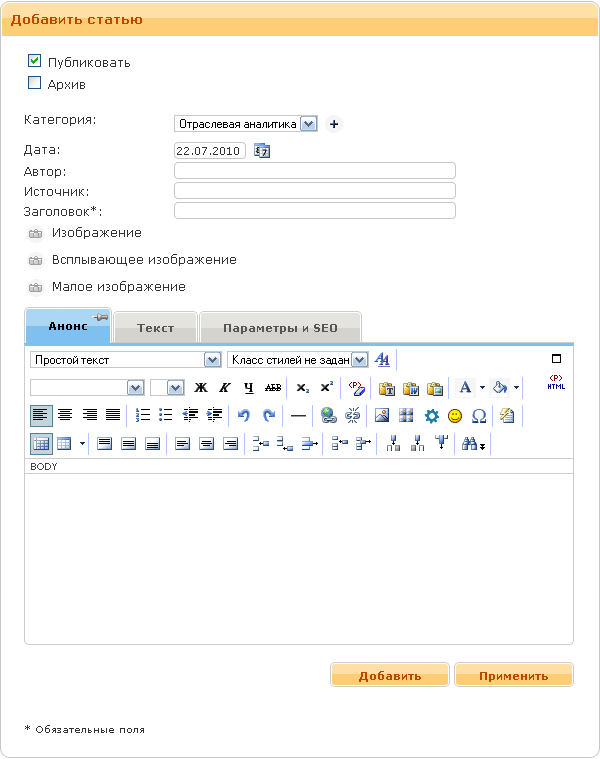Click the Применить button
Image resolution: width=600 pixels, height=759 pixels.
(513, 676)
